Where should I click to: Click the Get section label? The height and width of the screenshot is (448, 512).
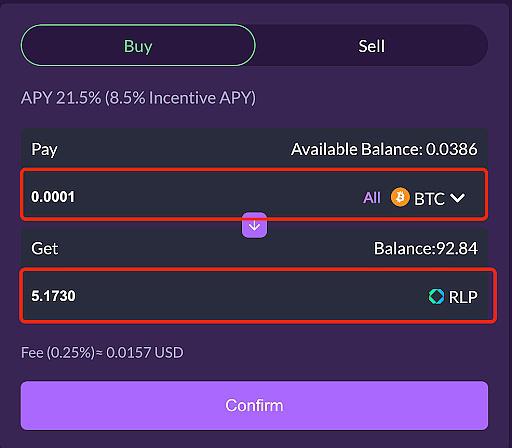(x=45, y=249)
